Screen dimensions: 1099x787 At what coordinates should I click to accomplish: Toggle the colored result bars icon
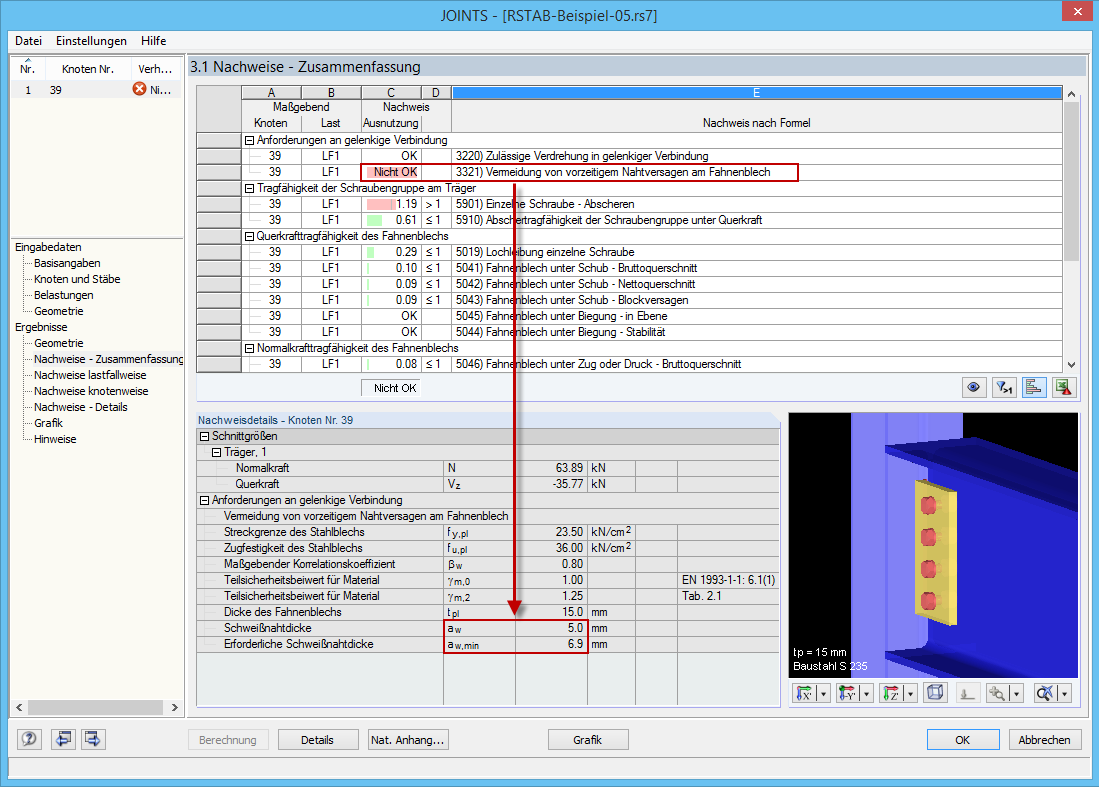(x=1034, y=388)
